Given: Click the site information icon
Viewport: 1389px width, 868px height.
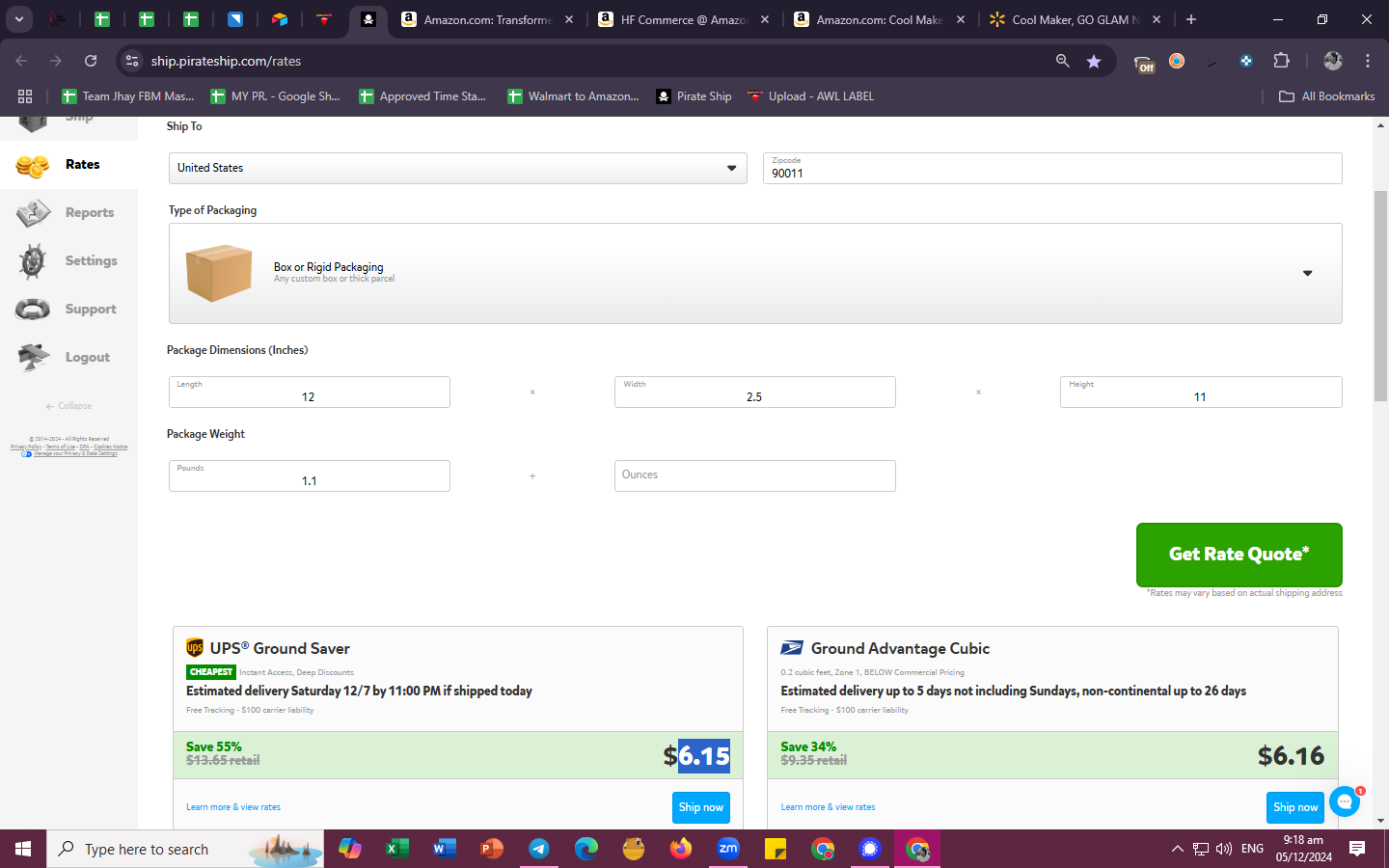Looking at the screenshot, I should pos(132,61).
